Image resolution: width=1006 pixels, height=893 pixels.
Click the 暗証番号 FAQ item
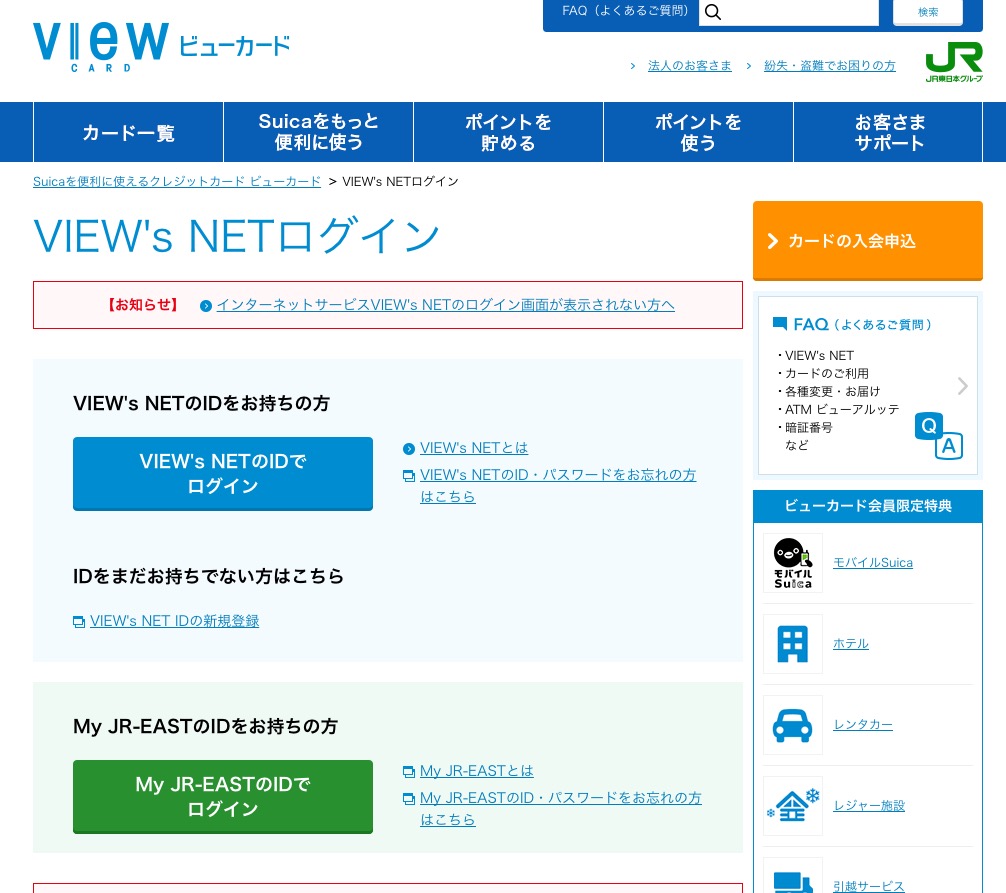(808, 427)
